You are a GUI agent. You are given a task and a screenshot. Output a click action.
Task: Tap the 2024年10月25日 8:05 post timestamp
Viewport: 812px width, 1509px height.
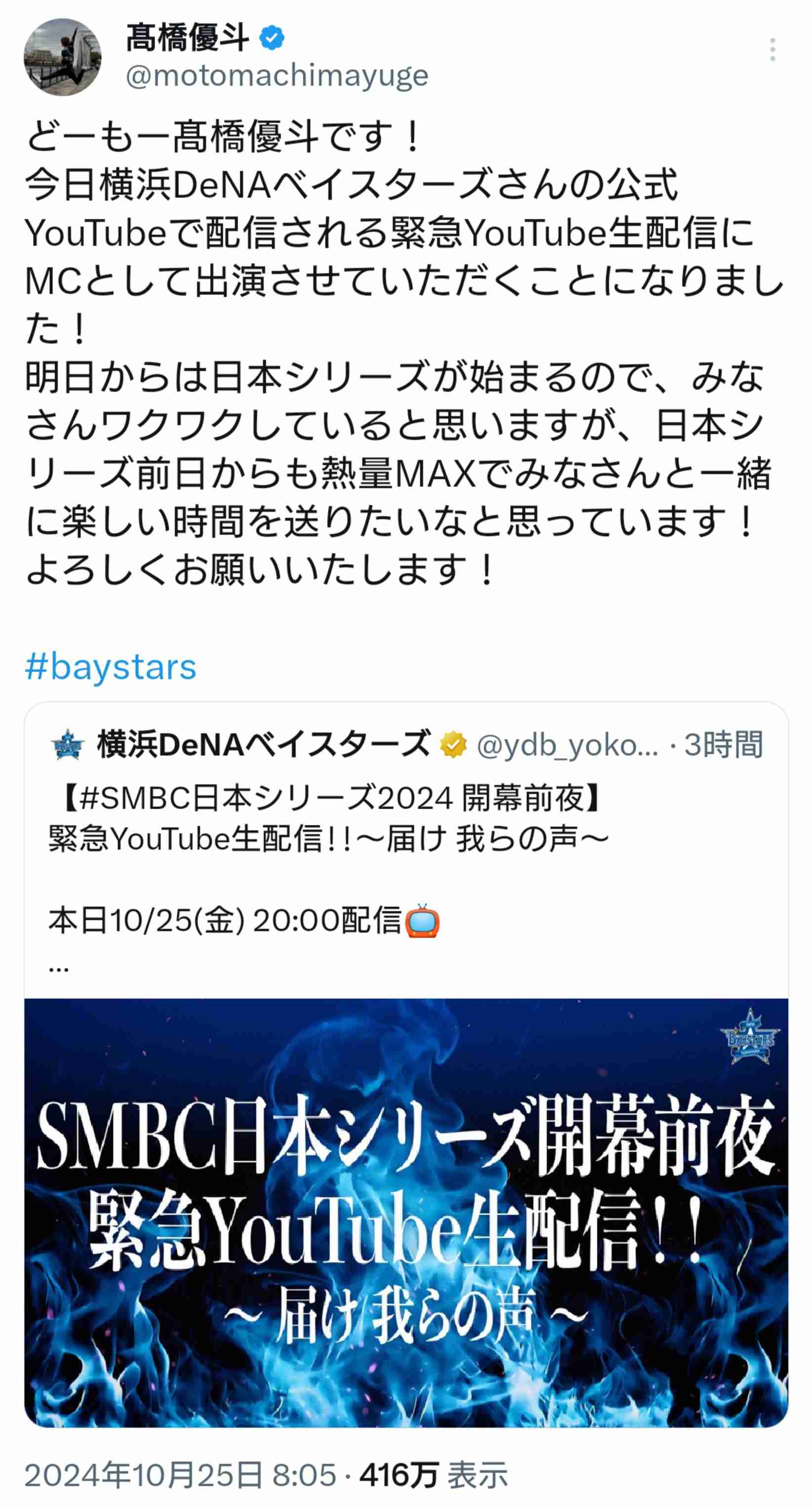pos(180,1475)
